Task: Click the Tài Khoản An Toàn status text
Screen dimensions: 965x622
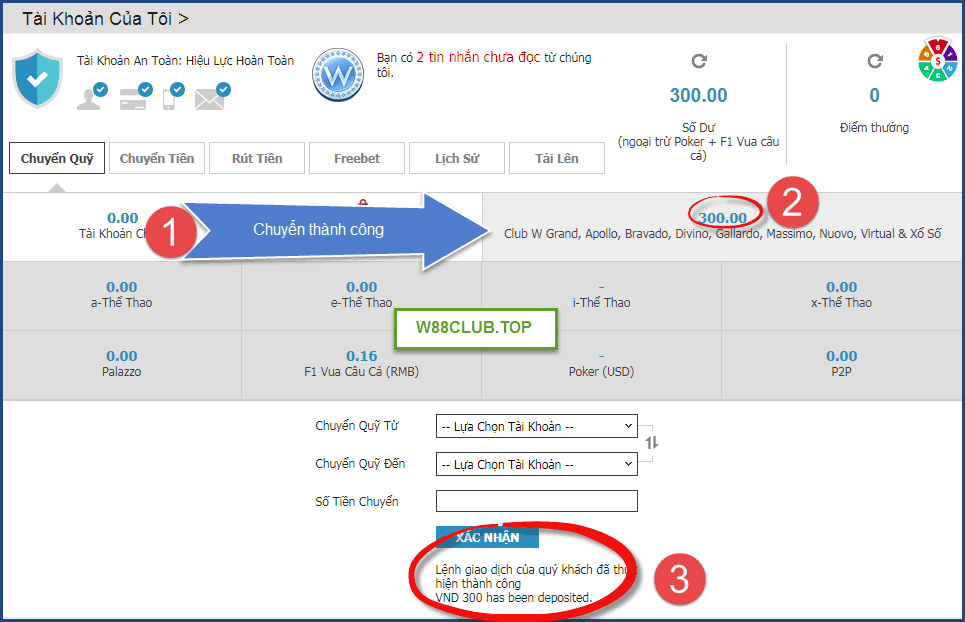Action: click(x=185, y=60)
